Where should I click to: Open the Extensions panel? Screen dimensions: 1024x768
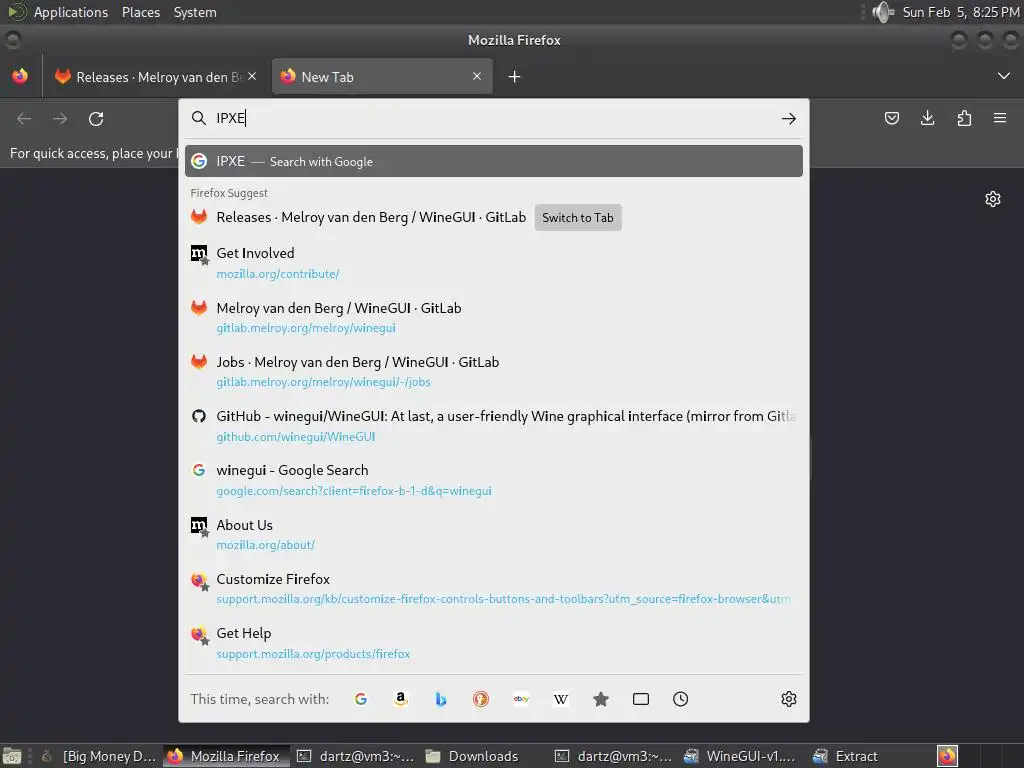coord(964,118)
